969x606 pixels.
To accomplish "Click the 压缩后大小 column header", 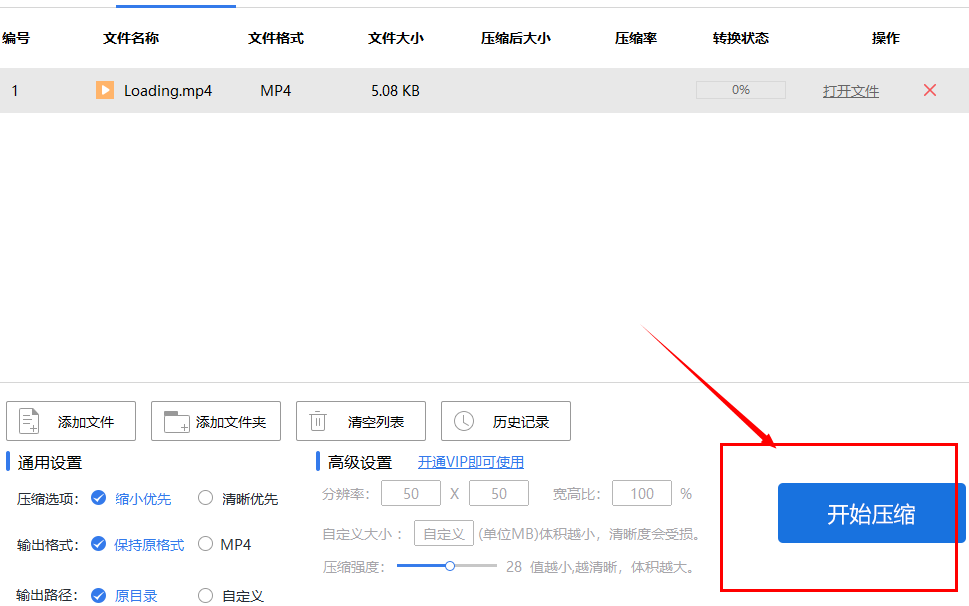I will (515, 38).
